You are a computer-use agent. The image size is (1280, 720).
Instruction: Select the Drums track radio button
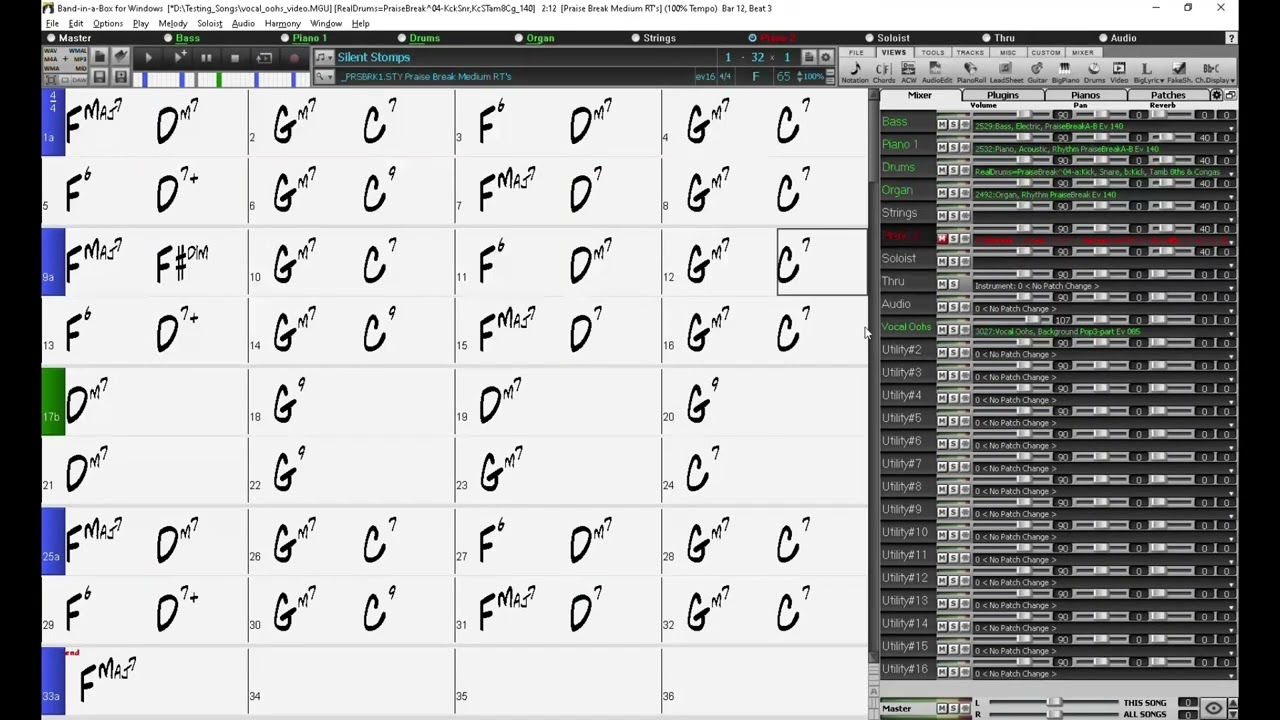(x=402, y=38)
